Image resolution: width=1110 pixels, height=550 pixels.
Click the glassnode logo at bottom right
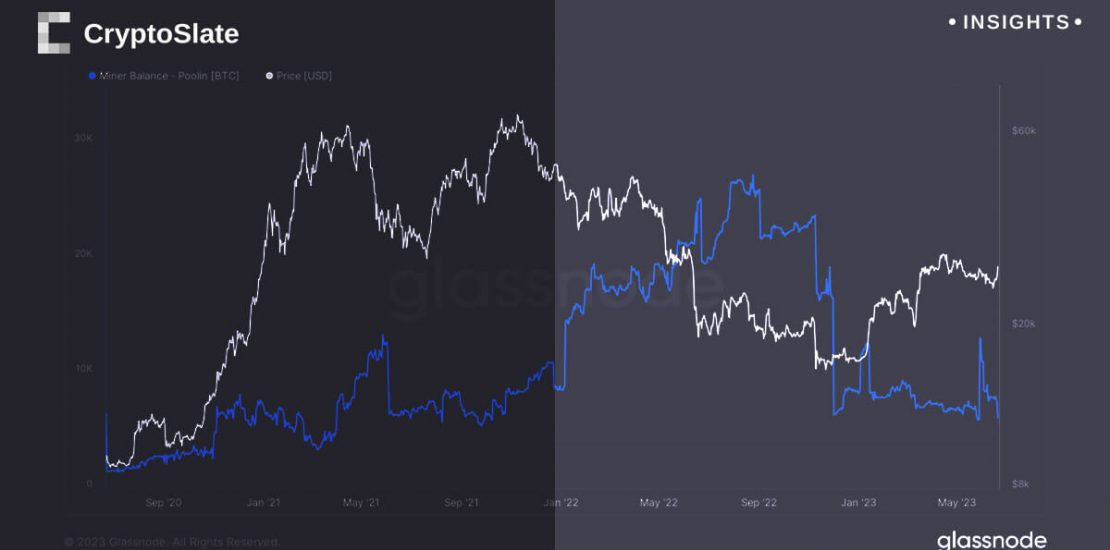tap(991, 540)
